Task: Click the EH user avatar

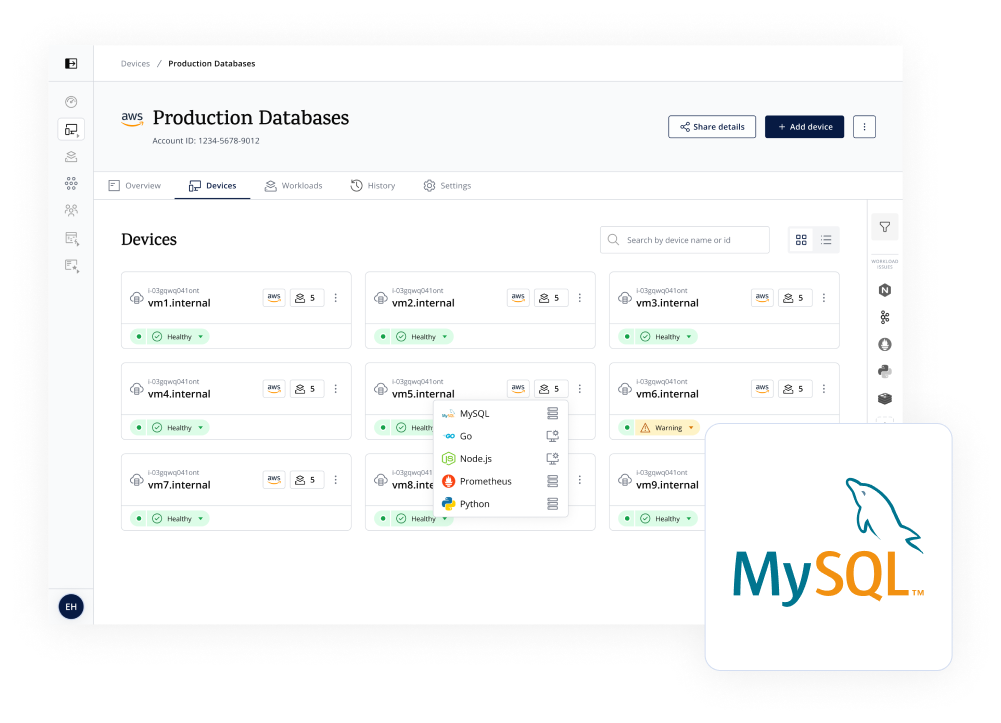Action: point(71,606)
